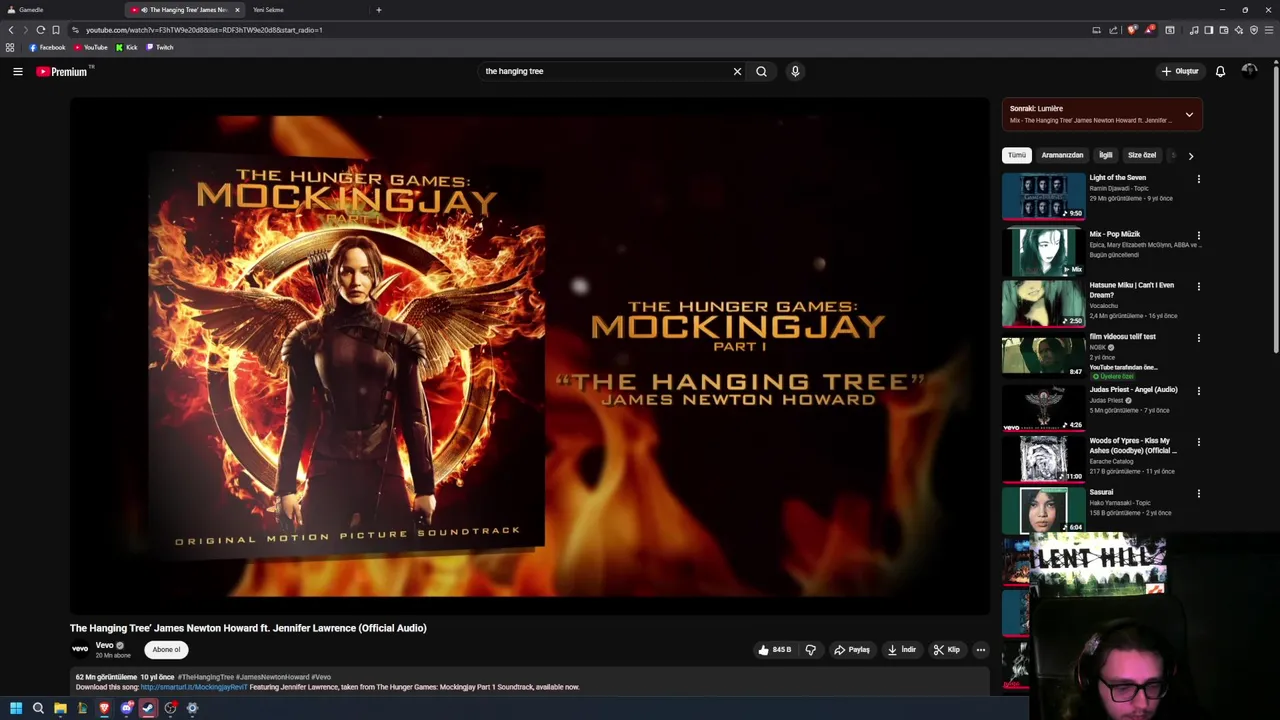The image size is (1280, 720).
Task: Open YouTube notifications bell
Action: [1220, 71]
